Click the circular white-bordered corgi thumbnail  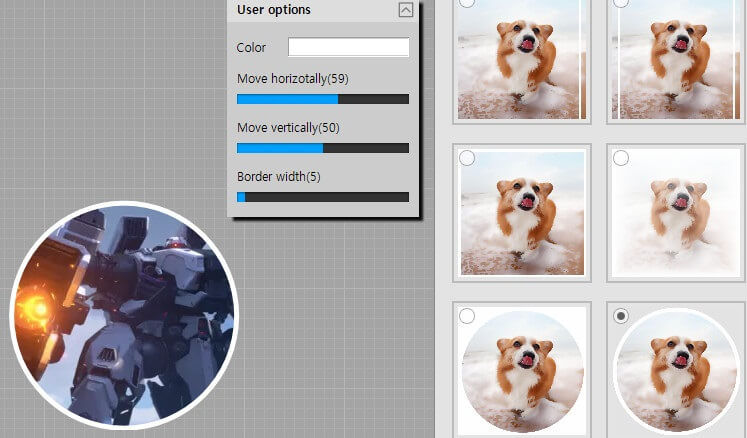point(675,372)
